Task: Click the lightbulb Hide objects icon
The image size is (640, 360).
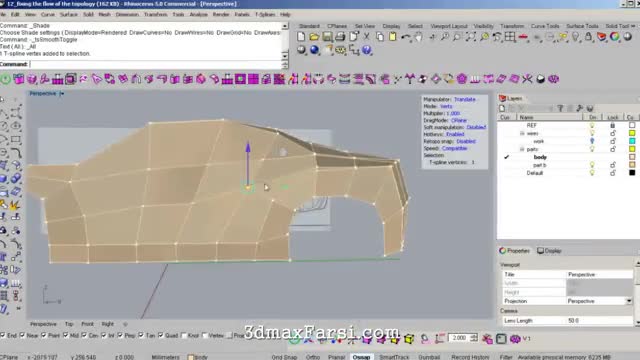Action: point(575,37)
